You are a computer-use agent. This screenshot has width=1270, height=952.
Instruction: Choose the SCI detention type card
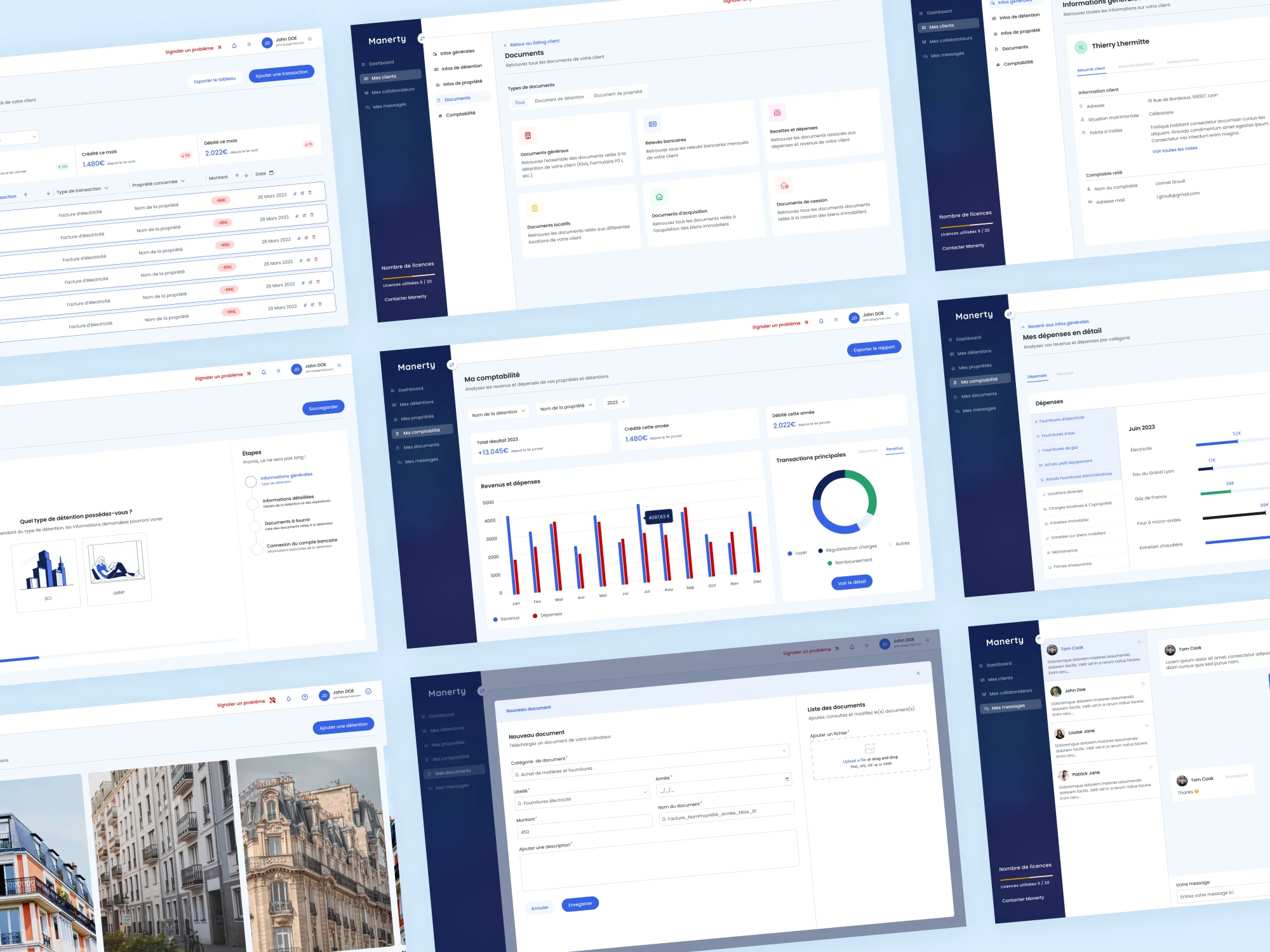tap(46, 574)
